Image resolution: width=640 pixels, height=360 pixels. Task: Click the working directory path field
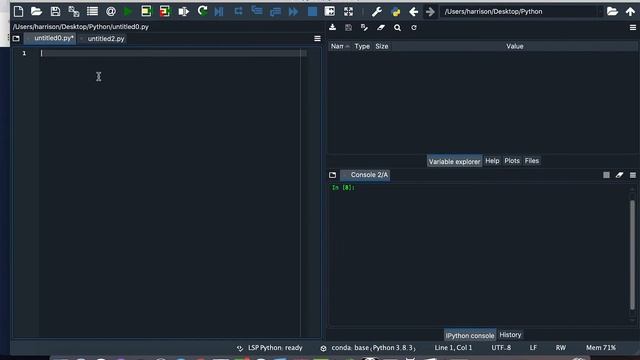coord(520,11)
